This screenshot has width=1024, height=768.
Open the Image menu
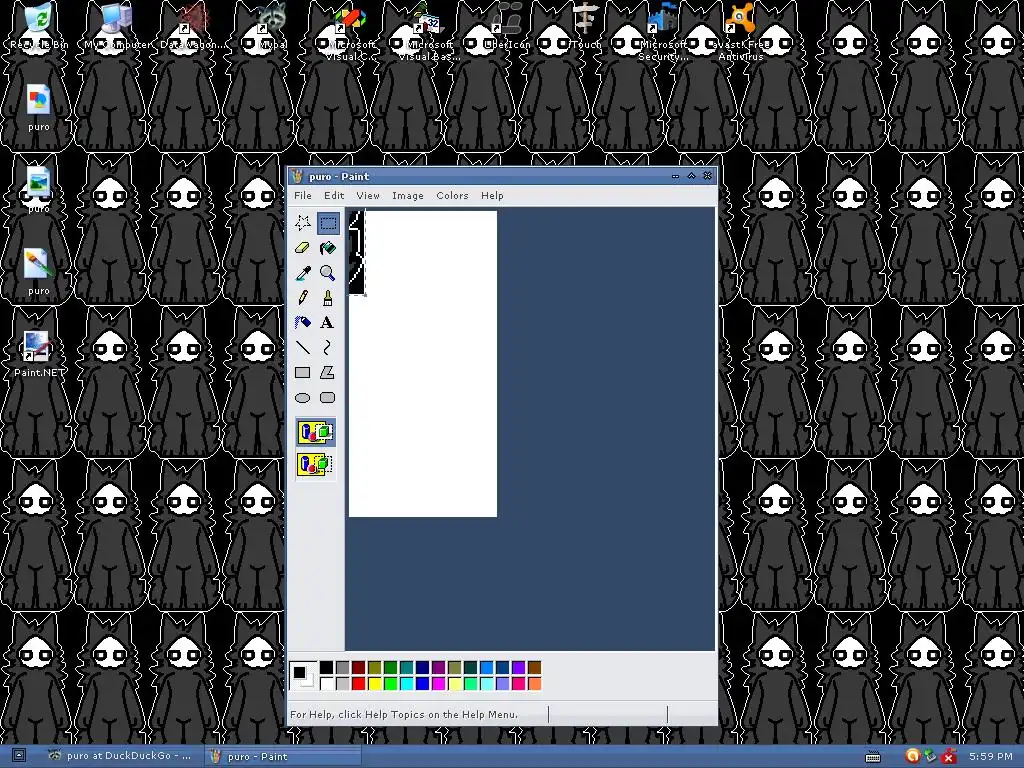[x=408, y=195]
